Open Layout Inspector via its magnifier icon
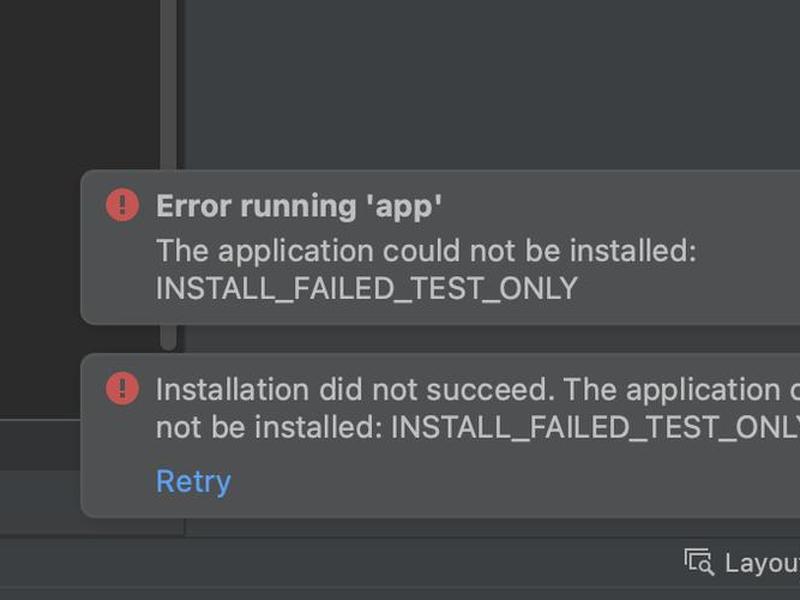Screen dimensions: 800x600 point(698,562)
